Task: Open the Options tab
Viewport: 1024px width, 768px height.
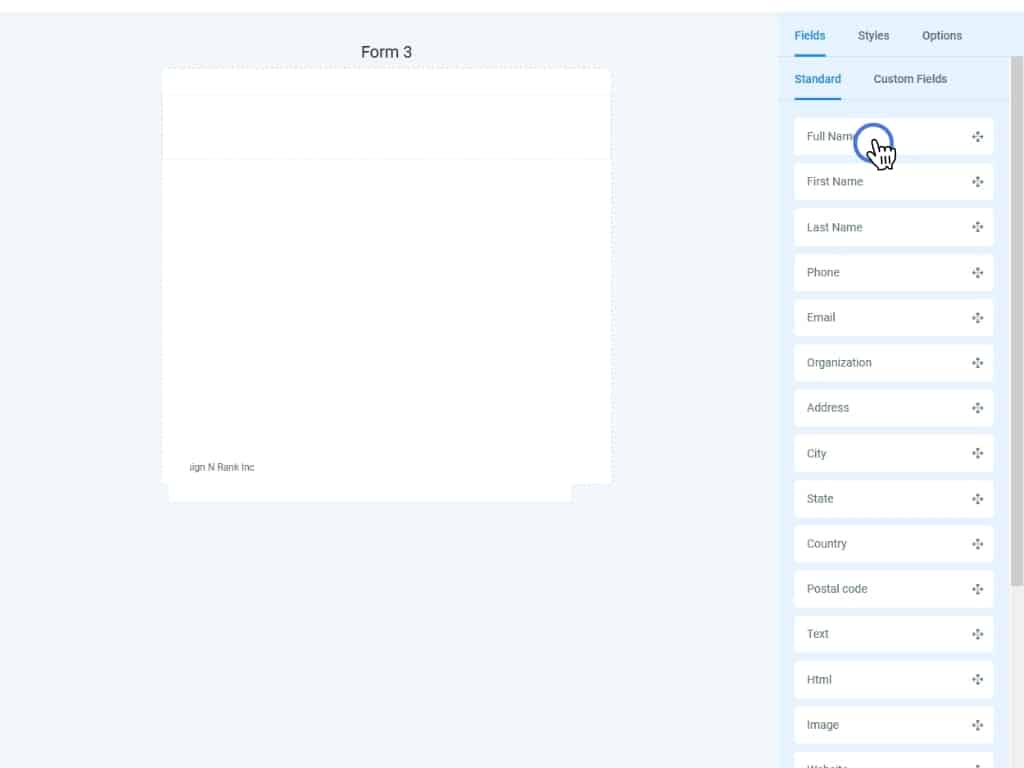Action: point(941,36)
